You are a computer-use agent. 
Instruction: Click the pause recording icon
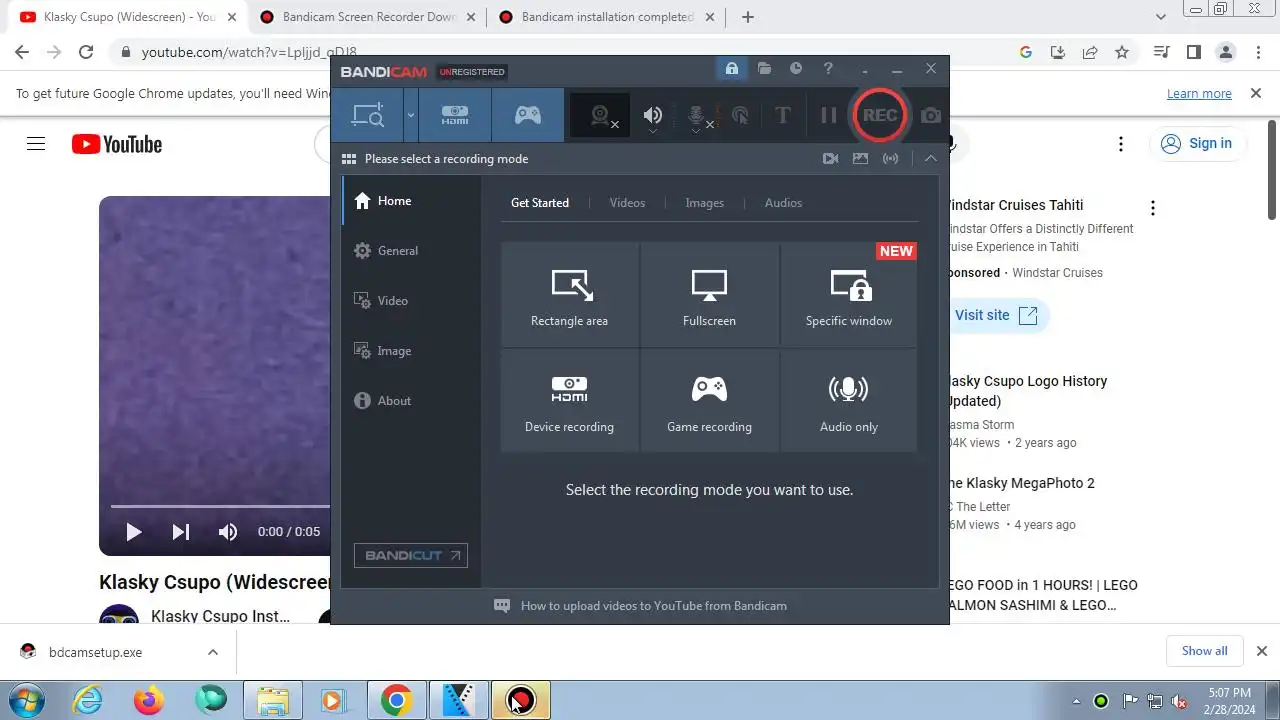click(x=828, y=116)
